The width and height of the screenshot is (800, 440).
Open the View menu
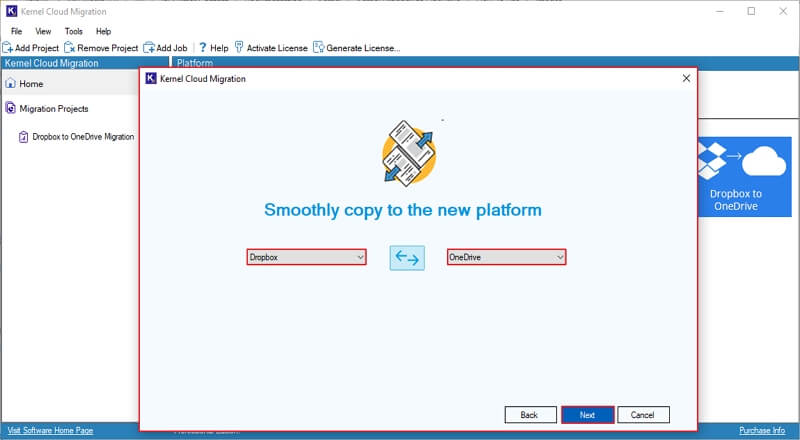43,31
